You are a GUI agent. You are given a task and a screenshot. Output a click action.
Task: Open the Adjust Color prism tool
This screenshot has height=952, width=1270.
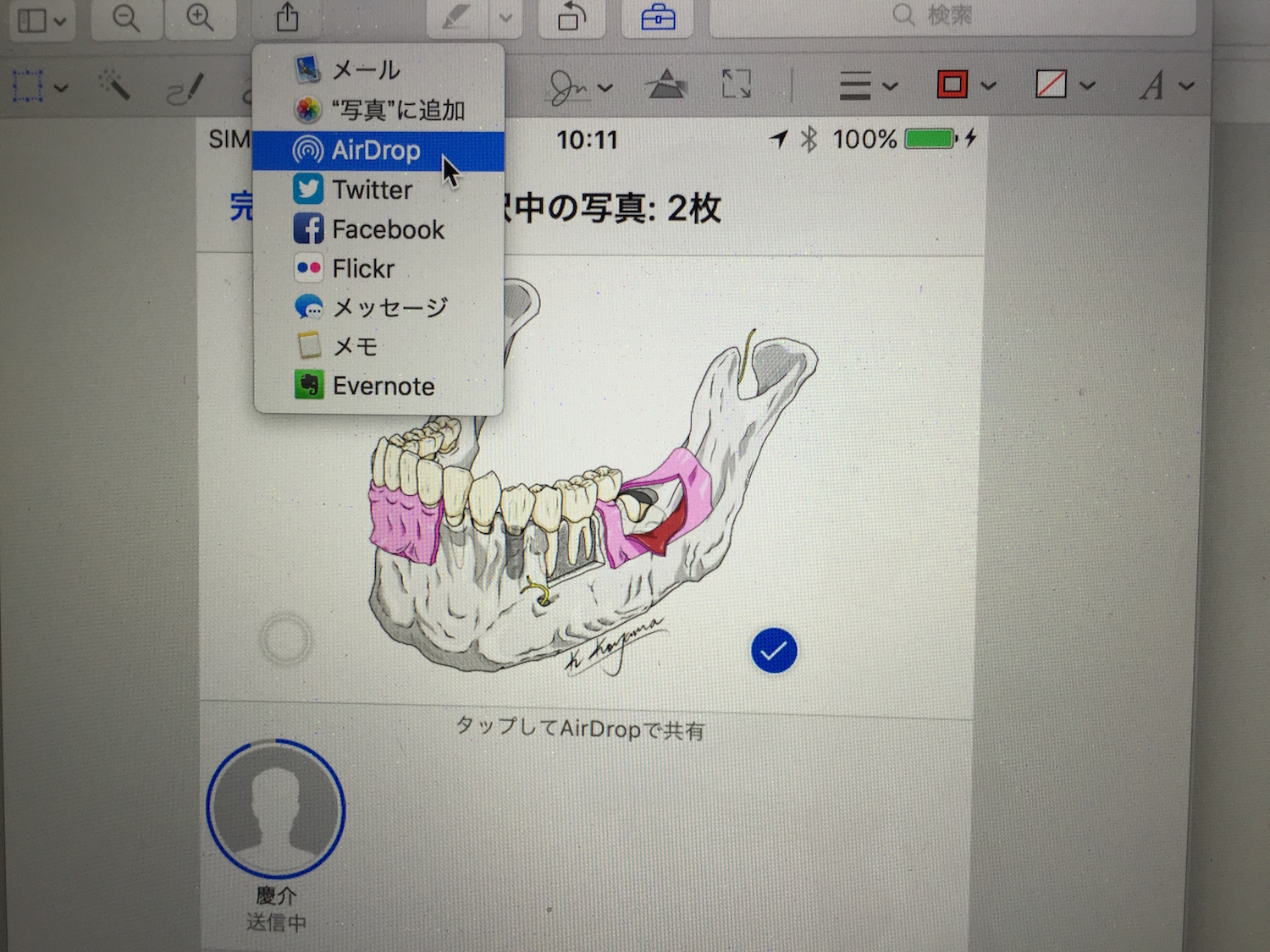pos(665,85)
